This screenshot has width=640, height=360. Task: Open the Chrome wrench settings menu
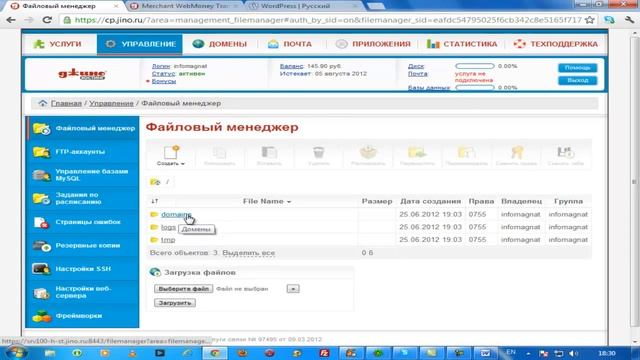coord(629,20)
